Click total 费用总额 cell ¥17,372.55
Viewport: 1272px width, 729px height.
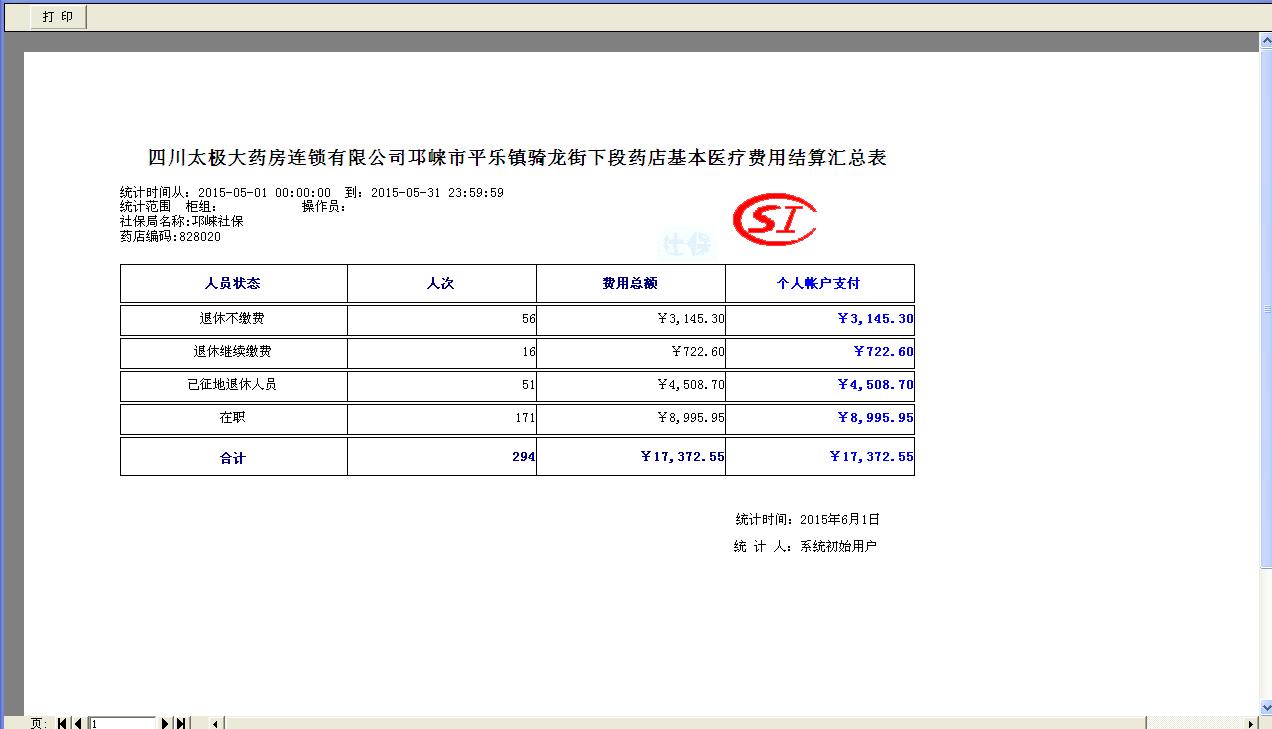coord(682,457)
